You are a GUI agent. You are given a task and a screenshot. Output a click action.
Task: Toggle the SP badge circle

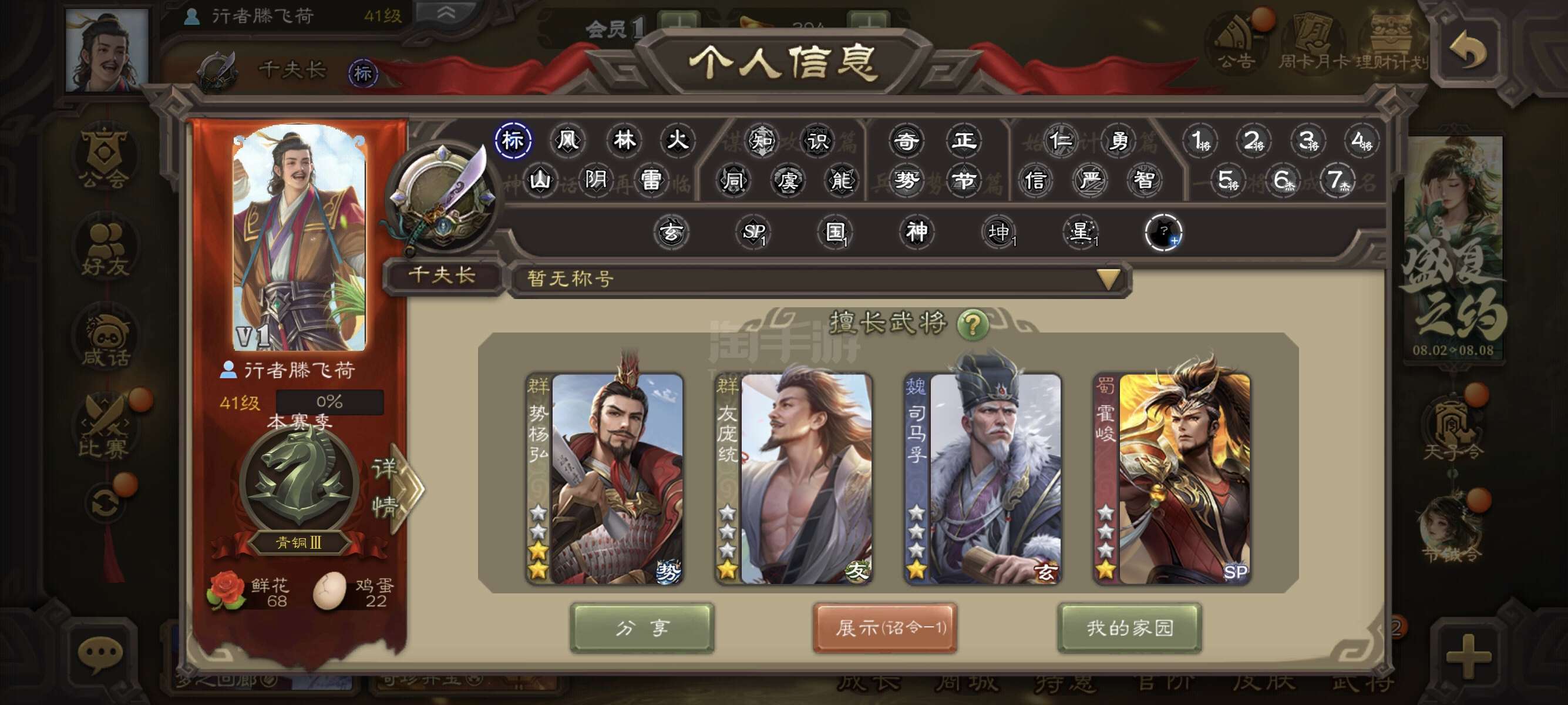753,232
